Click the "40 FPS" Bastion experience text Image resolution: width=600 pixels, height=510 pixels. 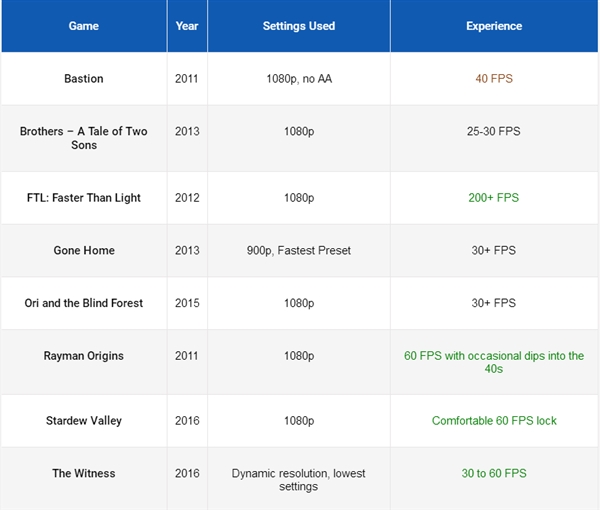tap(494, 79)
